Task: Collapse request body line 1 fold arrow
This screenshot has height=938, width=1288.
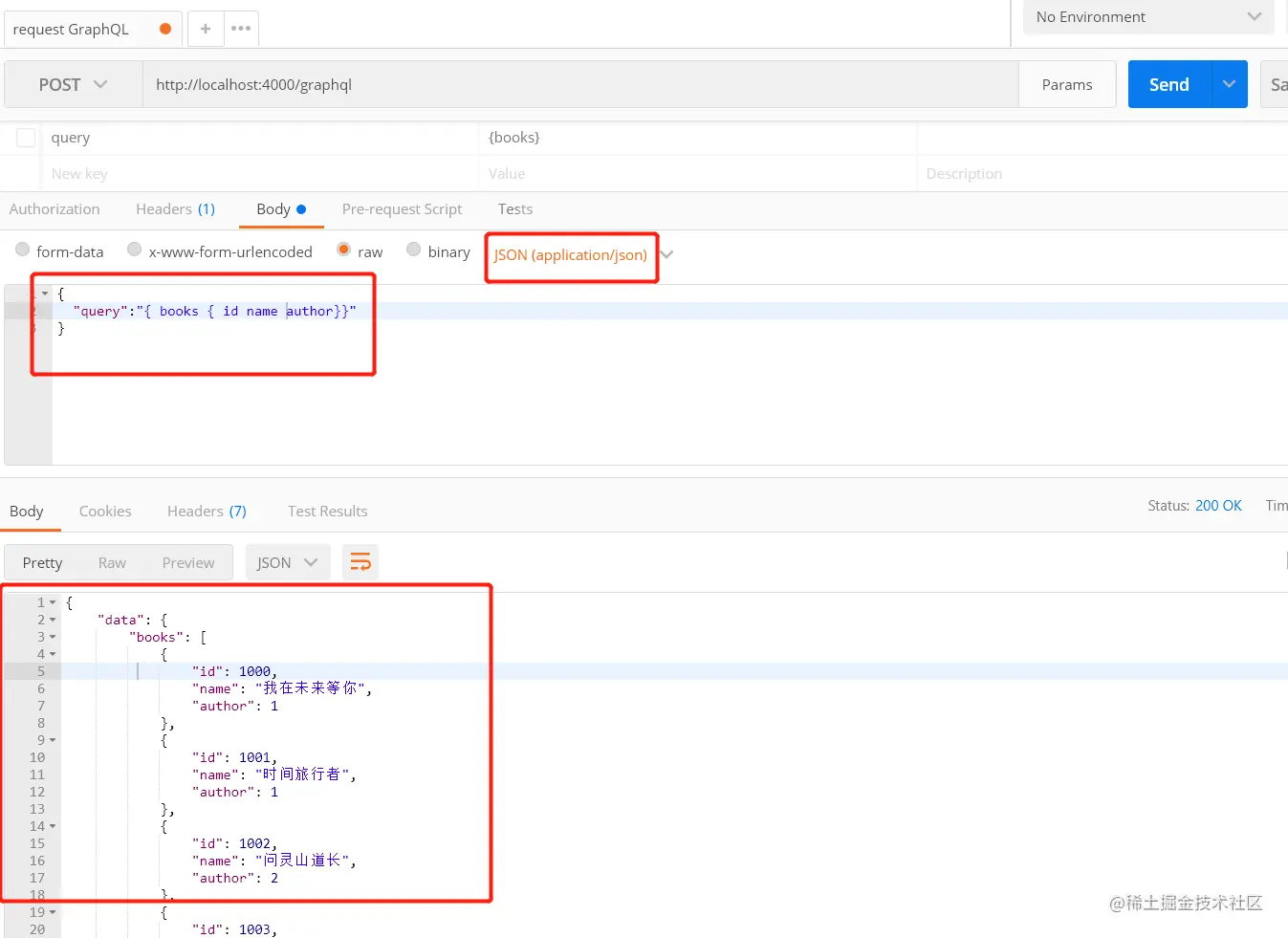Action: (x=45, y=294)
